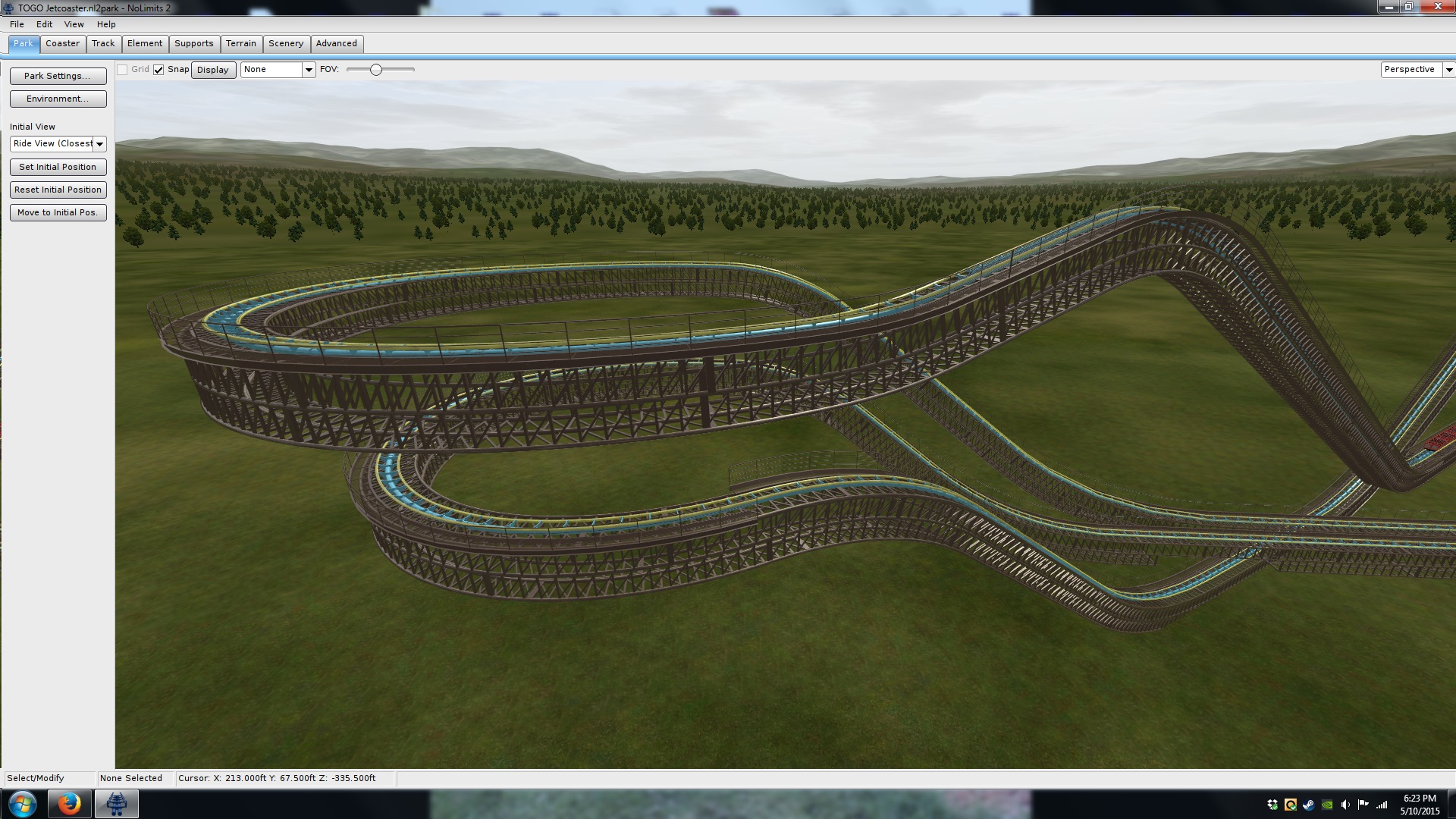Screen dimensions: 1456x819
Task: Click the Environment button
Action: click(58, 99)
